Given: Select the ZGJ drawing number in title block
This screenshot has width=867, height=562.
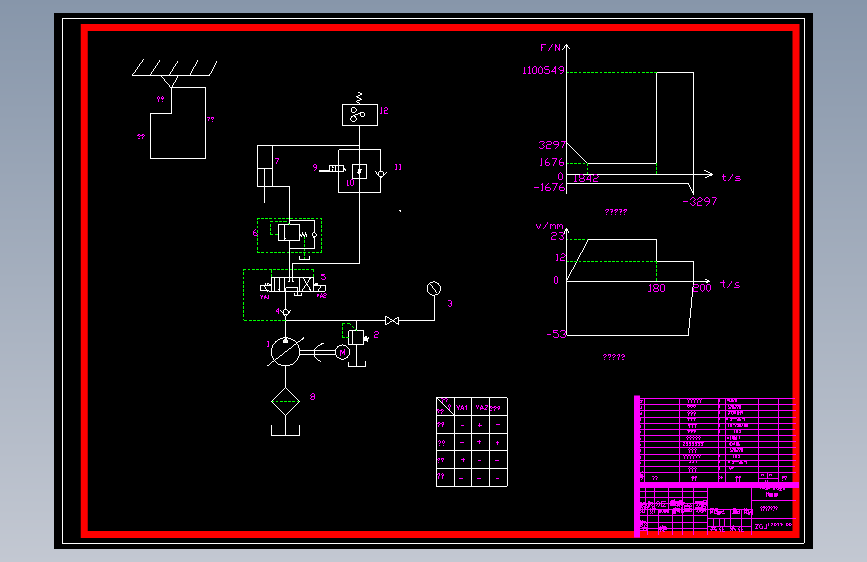Looking at the screenshot, I should pyautogui.click(x=773, y=526).
